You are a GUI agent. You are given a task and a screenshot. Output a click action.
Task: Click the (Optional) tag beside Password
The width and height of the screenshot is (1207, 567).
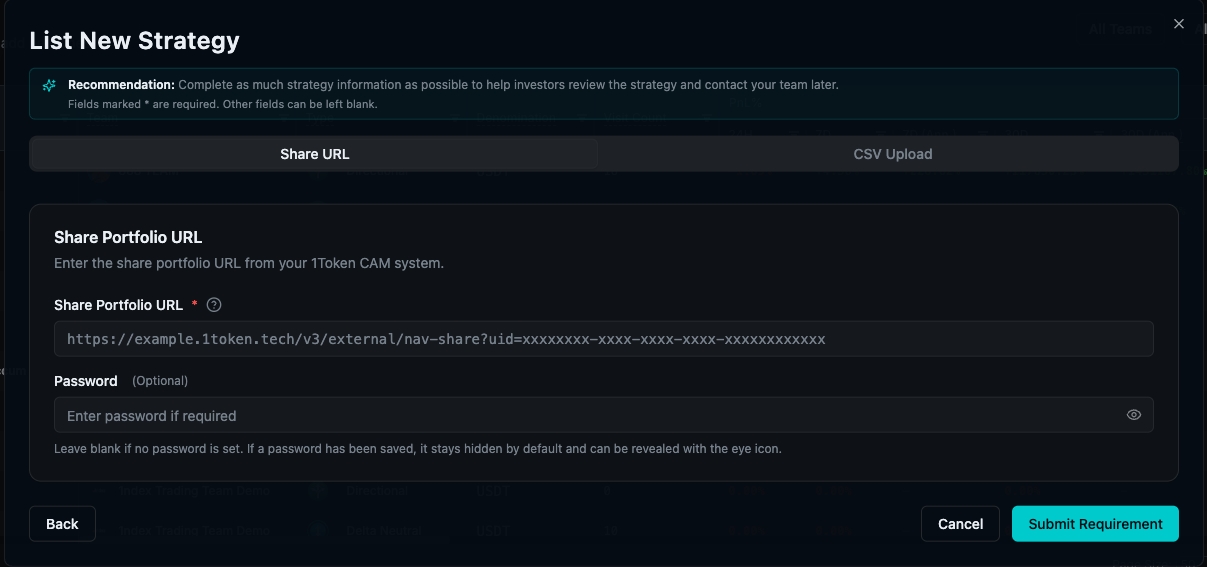point(160,381)
